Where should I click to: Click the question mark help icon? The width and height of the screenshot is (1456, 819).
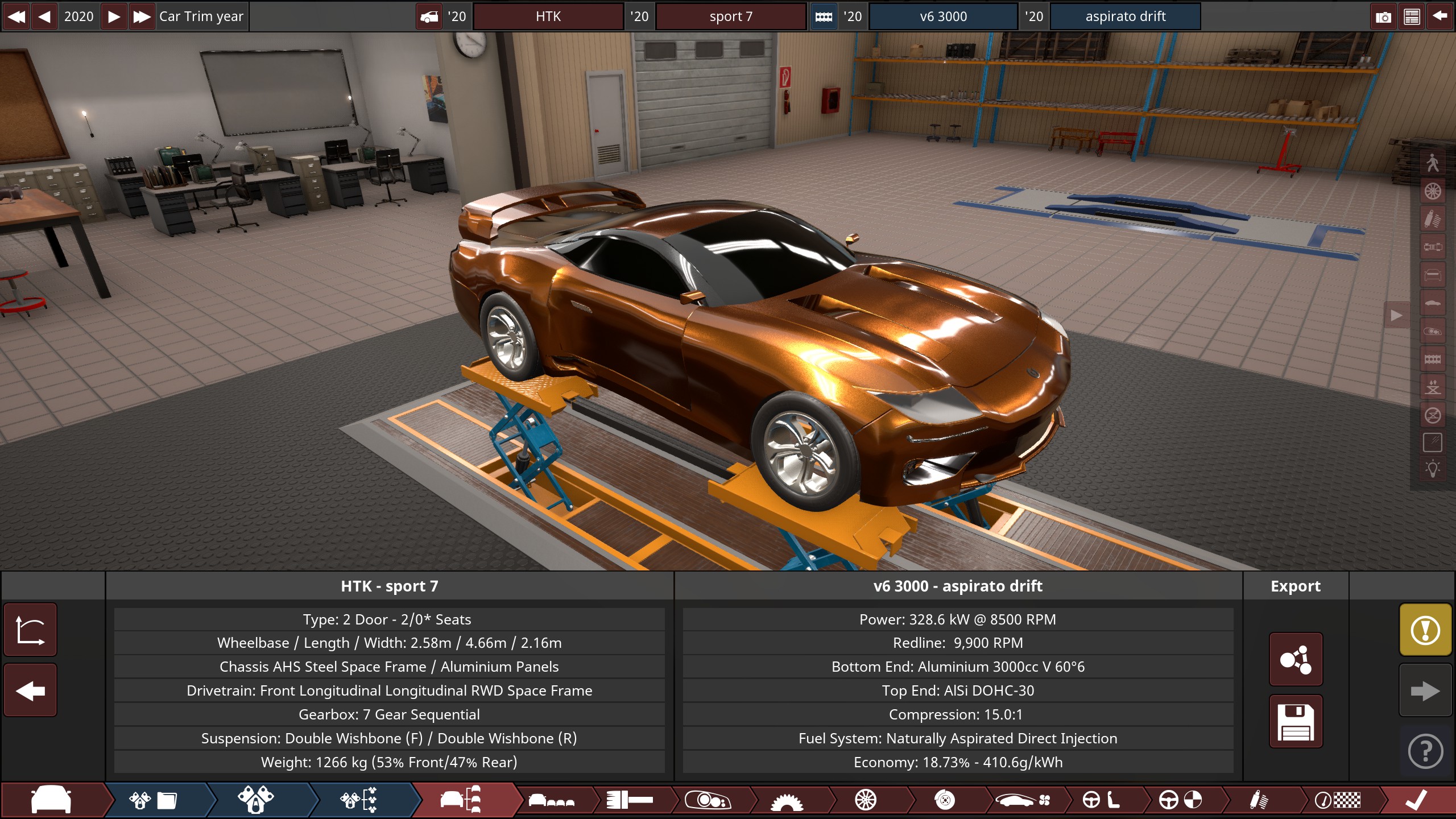point(1425,752)
